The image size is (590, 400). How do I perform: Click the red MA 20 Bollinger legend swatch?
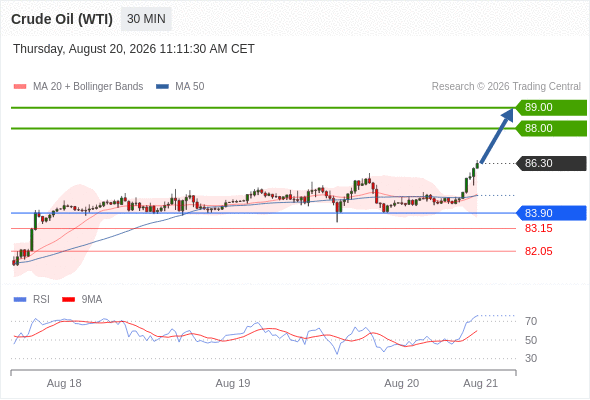(x=20, y=87)
